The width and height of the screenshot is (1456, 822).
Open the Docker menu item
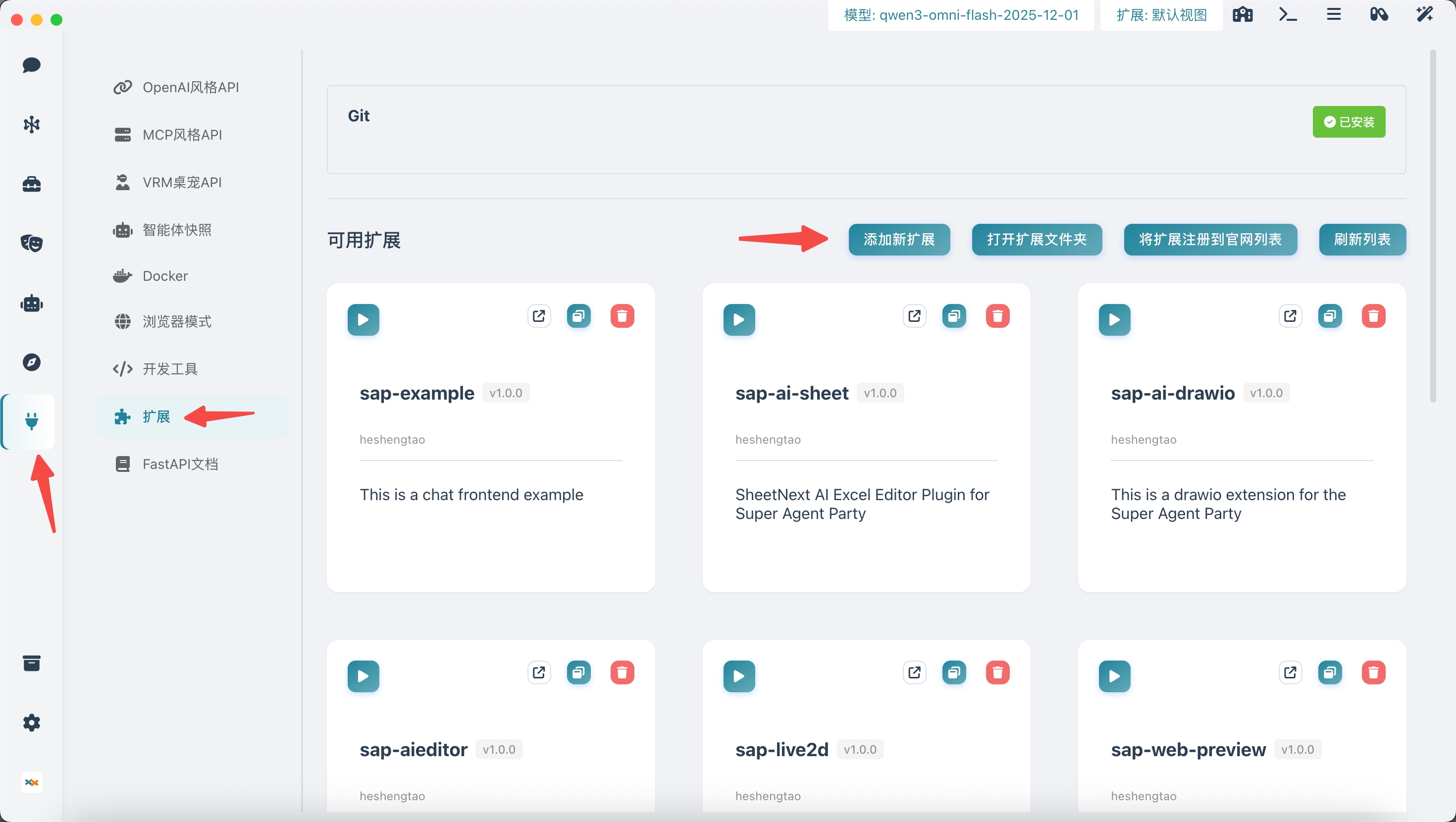click(x=192, y=276)
